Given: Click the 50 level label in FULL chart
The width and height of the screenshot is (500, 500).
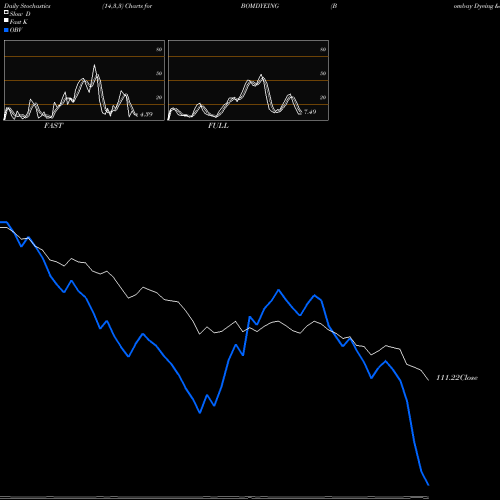Looking at the screenshot, I should click(x=323, y=73).
